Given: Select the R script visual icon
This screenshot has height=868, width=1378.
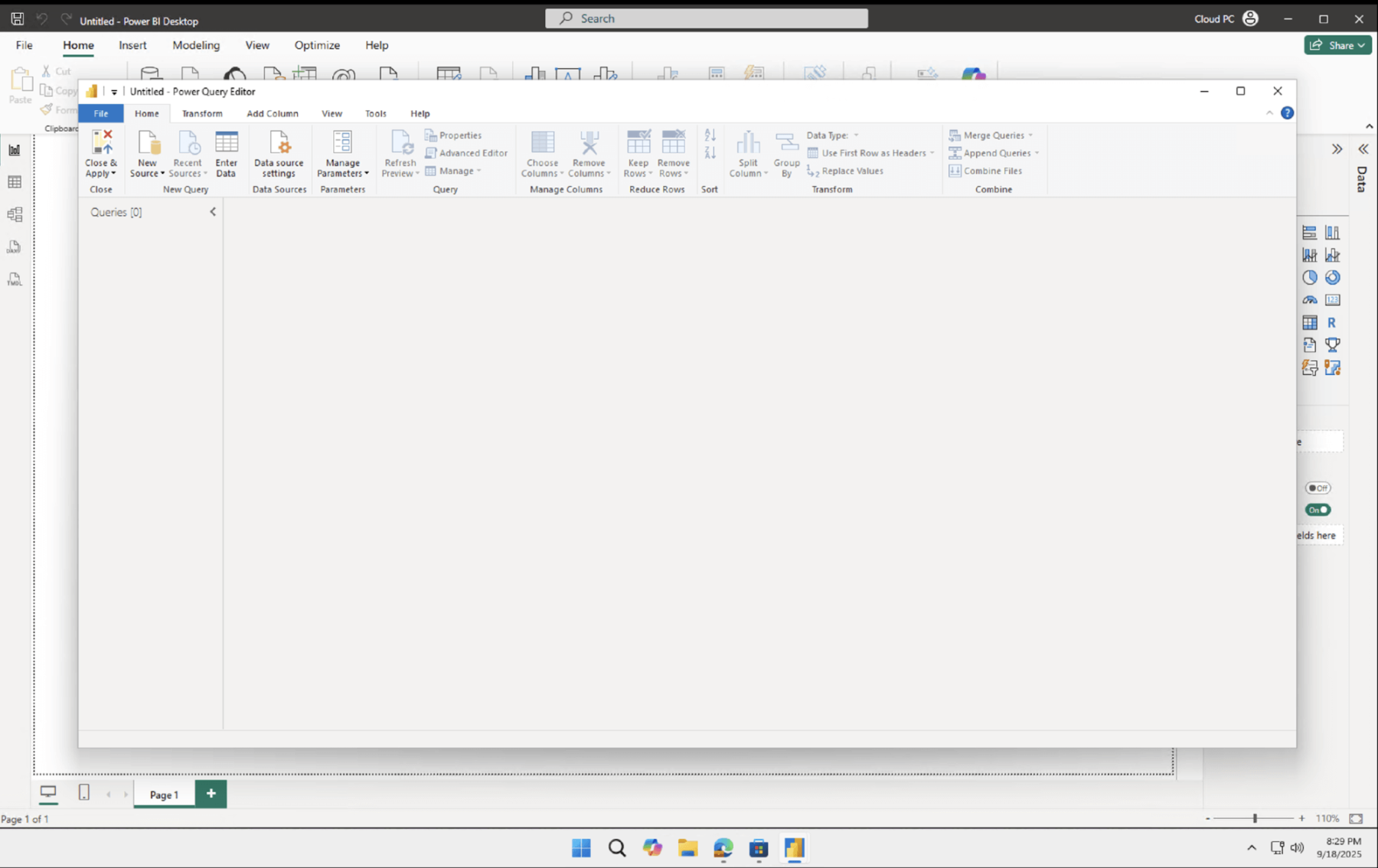Looking at the screenshot, I should point(1334,322).
